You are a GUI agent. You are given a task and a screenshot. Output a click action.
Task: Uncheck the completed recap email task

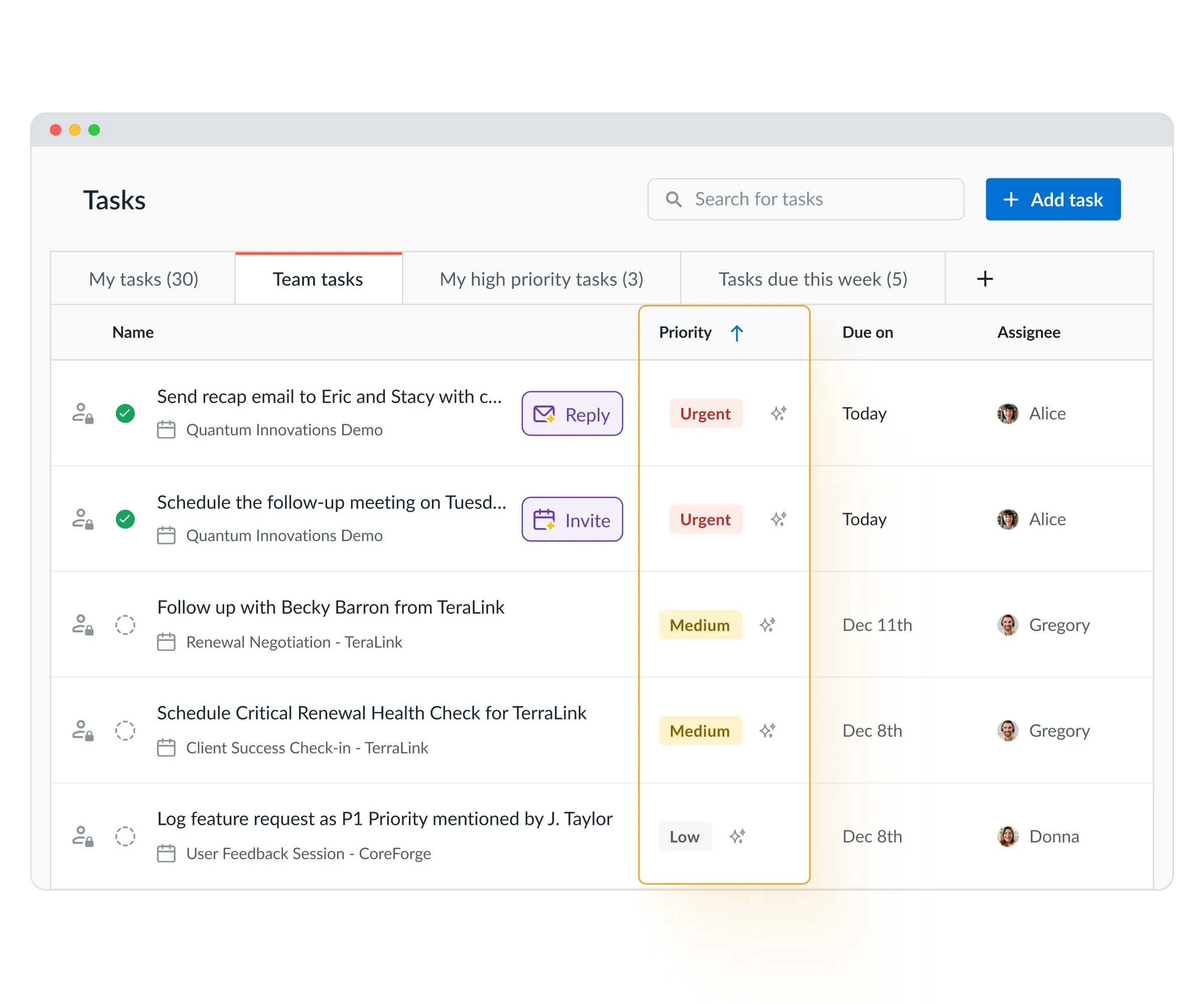(x=125, y=413)
